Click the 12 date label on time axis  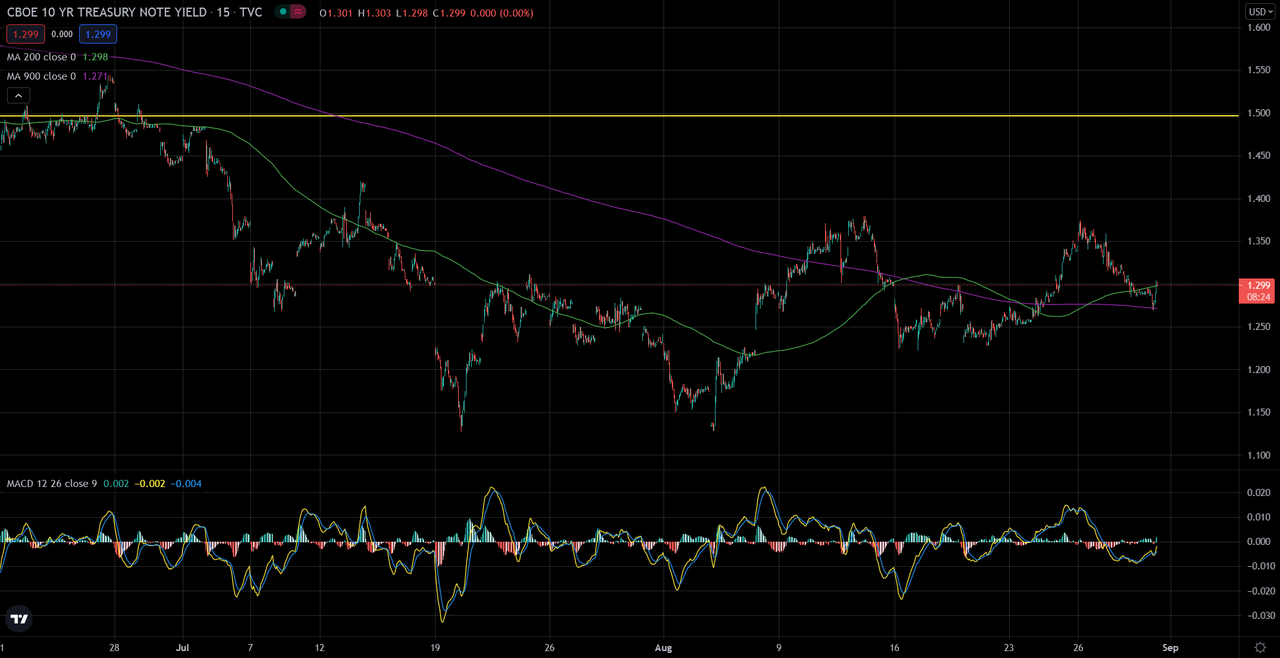tap(319, 647)
